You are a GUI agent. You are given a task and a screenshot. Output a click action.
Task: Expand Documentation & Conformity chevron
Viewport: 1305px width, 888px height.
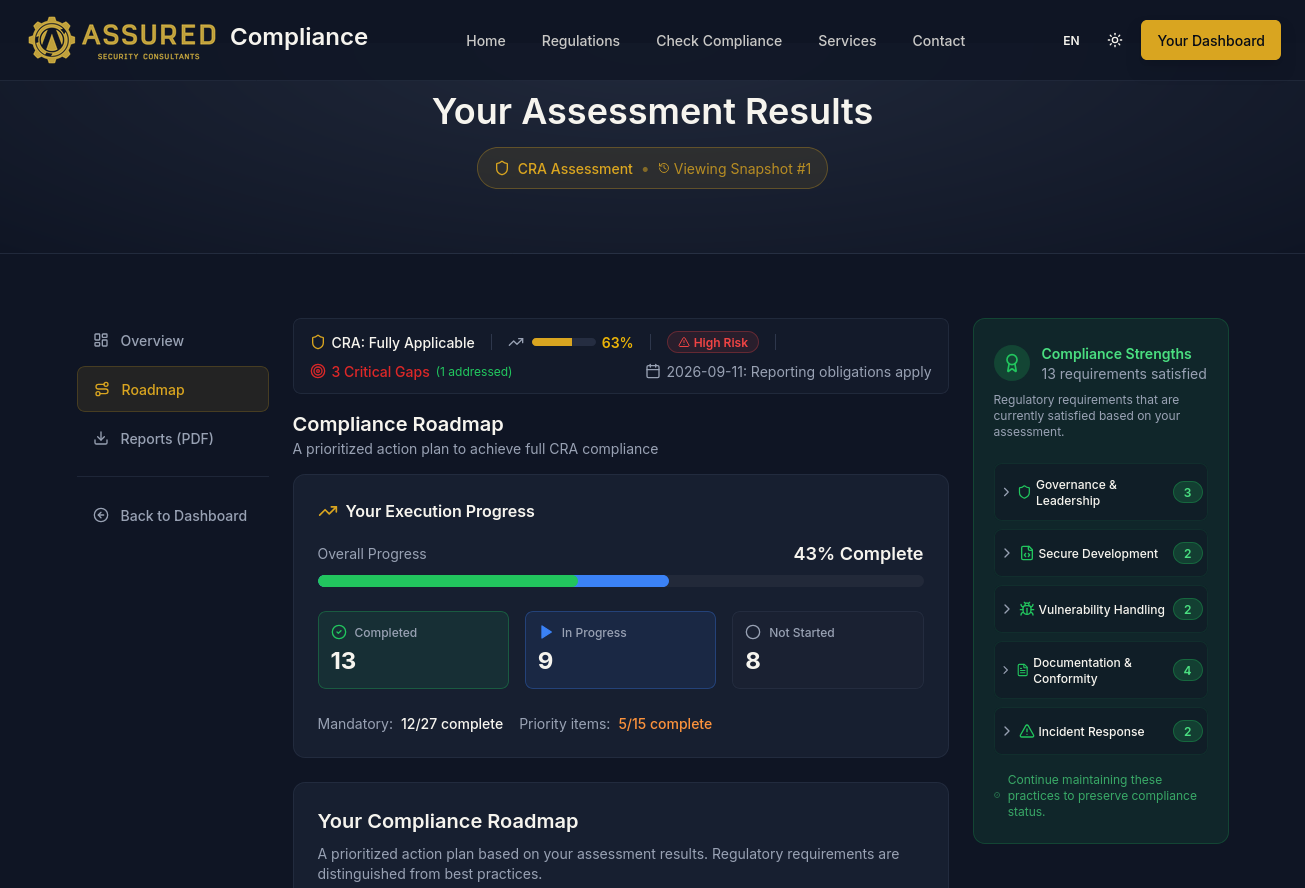point(1006,670)
